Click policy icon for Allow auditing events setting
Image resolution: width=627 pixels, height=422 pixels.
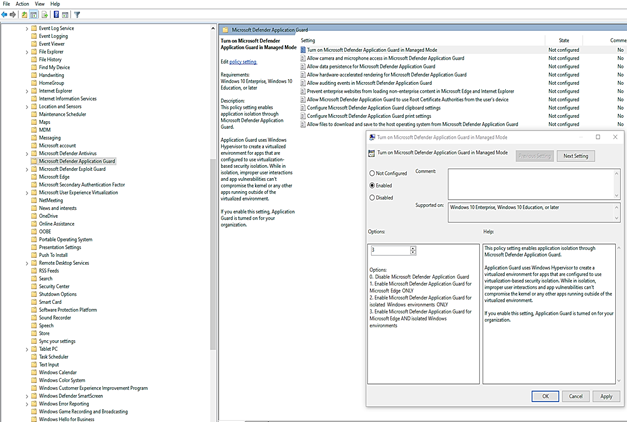pos(303,83)
